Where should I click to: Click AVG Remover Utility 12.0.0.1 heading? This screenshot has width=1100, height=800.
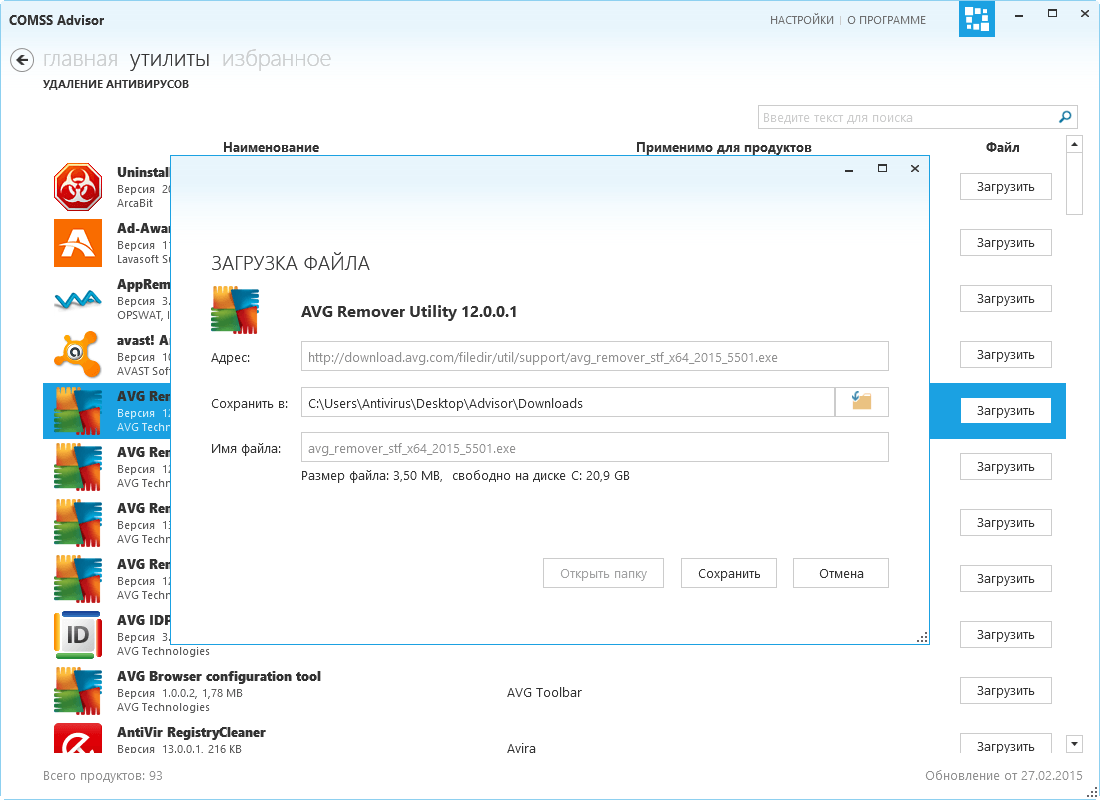(409, 312)
